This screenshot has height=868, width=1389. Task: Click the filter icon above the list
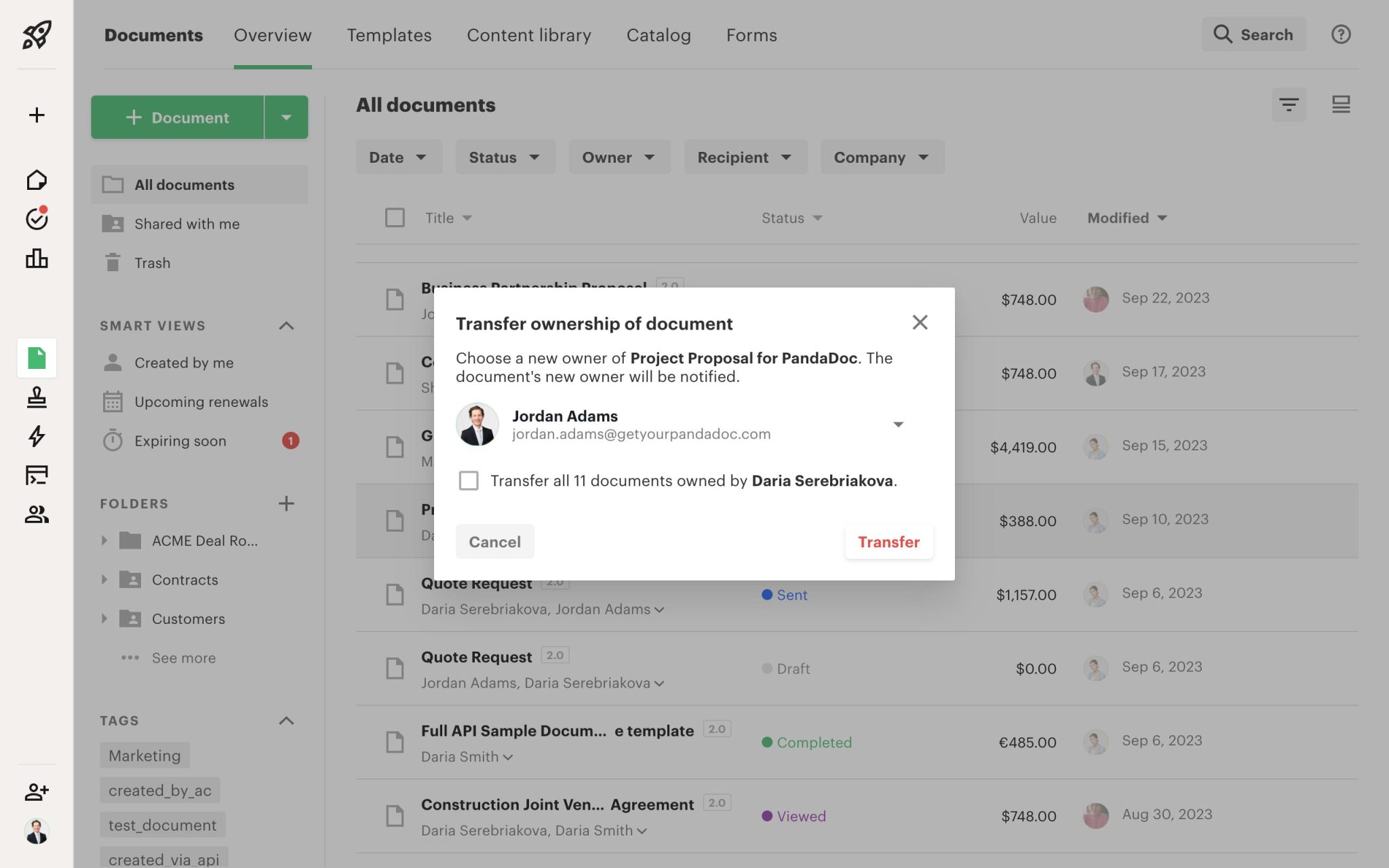click(1289, 105)
